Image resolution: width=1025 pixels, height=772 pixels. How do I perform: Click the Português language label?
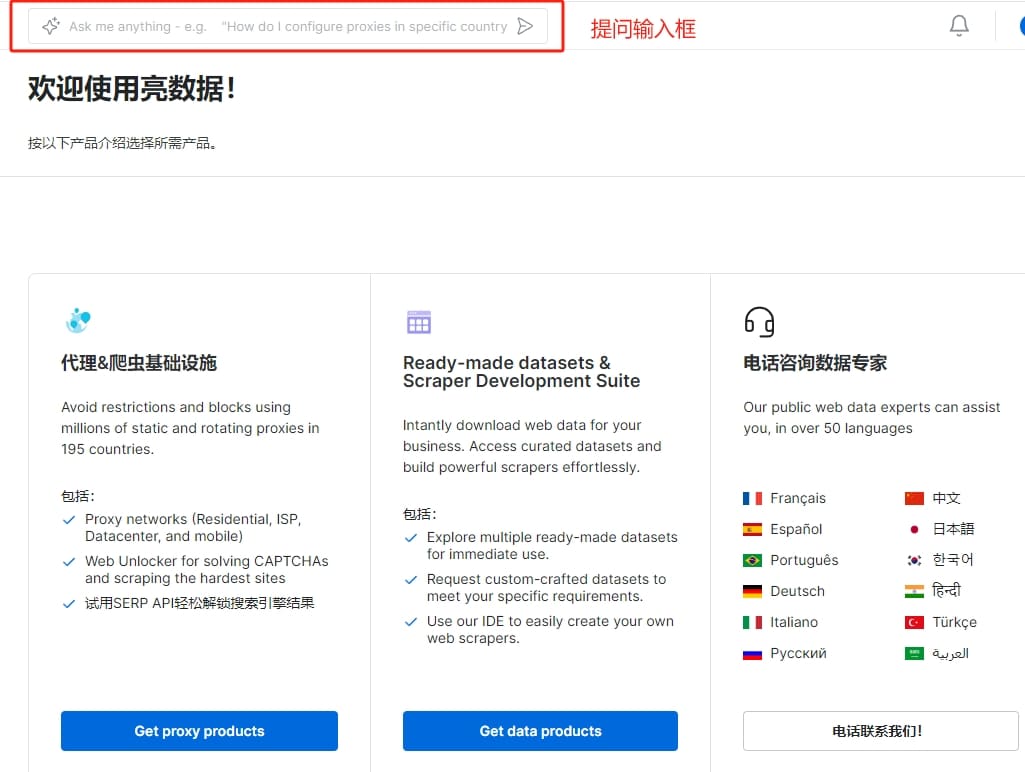(804, 560)
